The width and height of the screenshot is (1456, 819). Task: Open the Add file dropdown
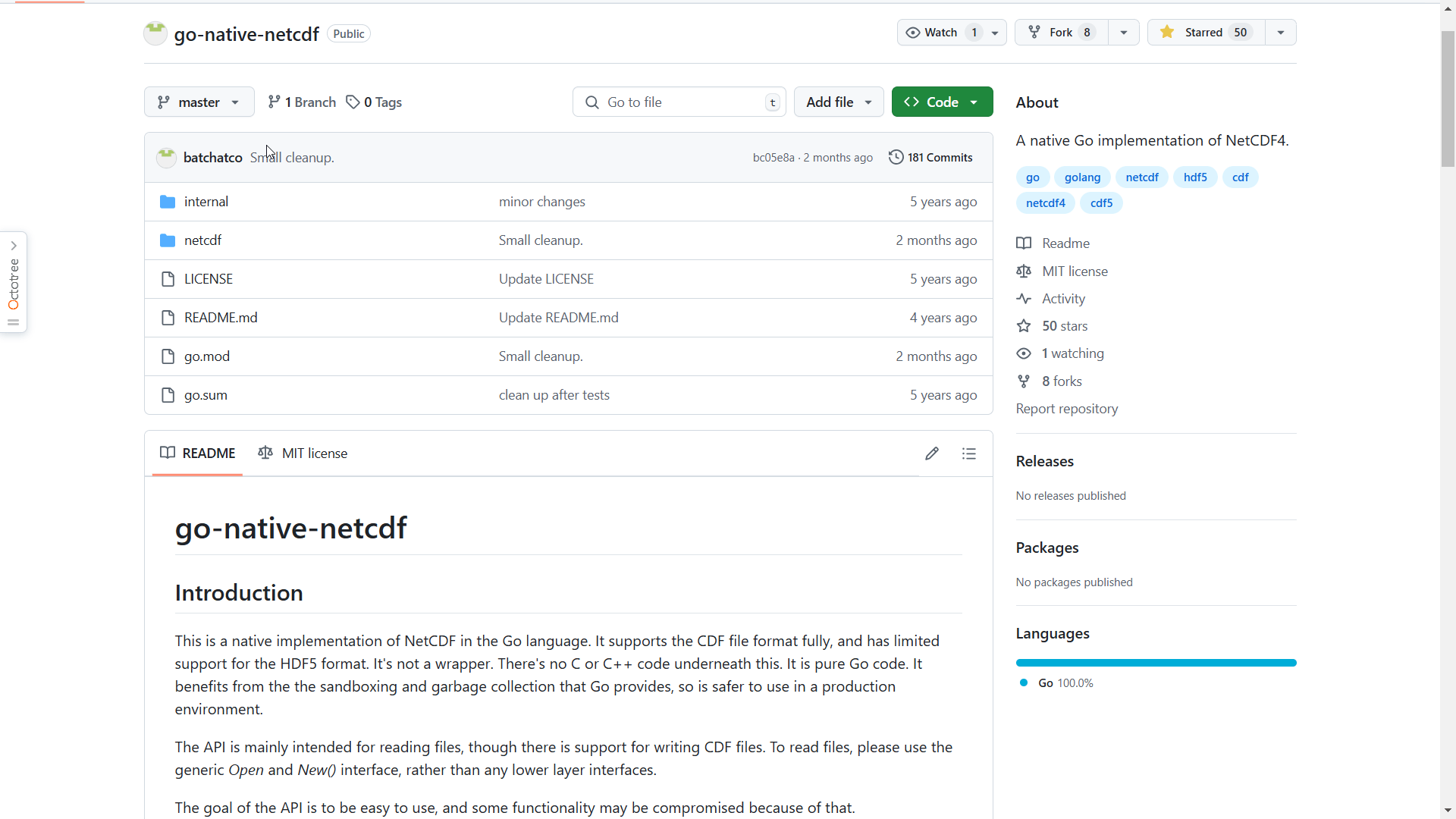pos(838,102)
